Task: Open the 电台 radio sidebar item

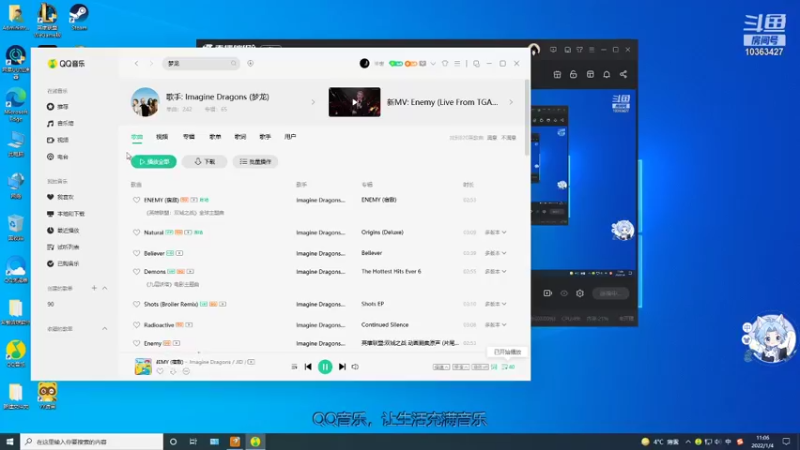Action: click(58, 157)
